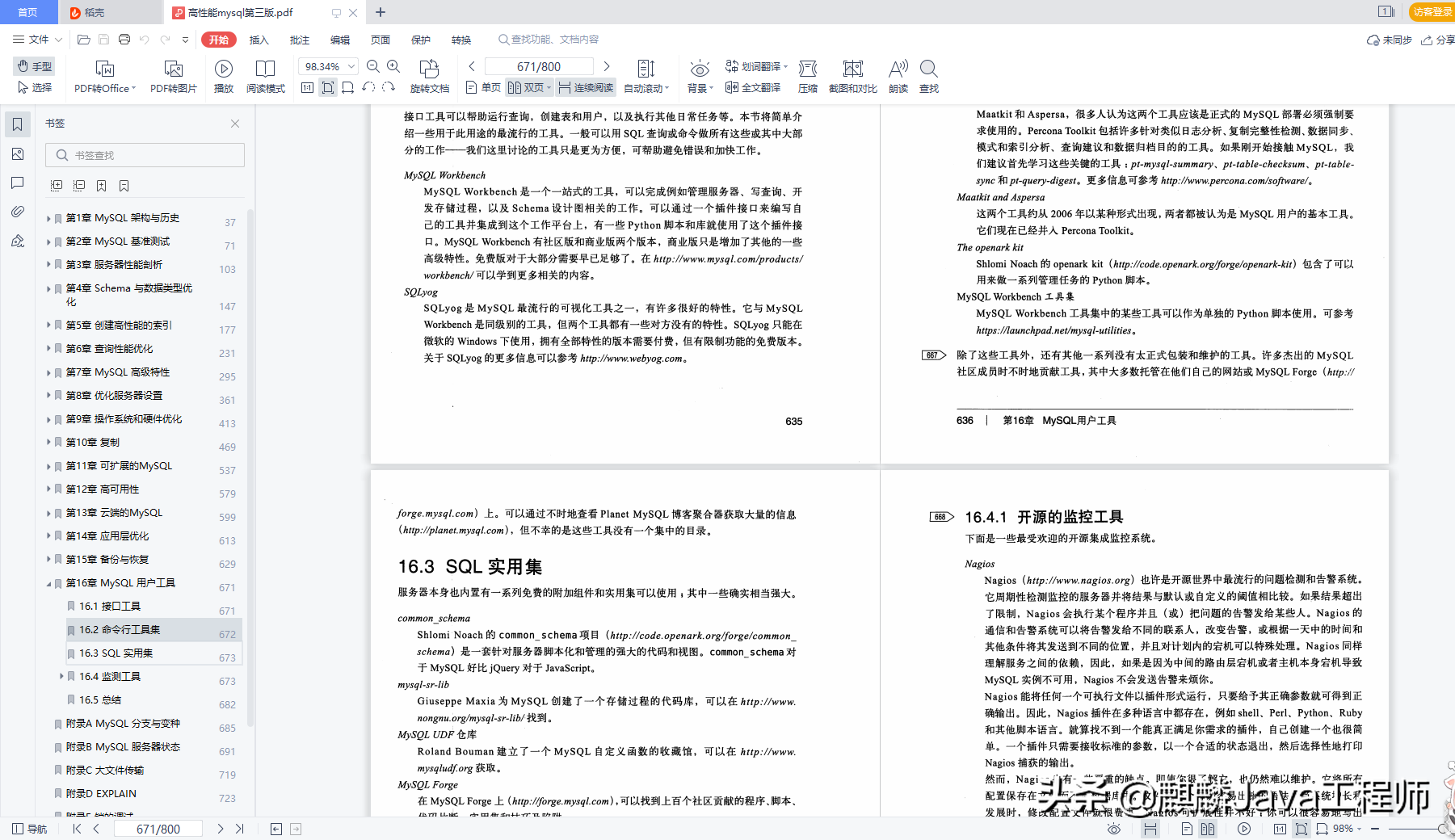Expand 第5章 创建高性能的索引 bookmark
1455x840 pixels.
48,325
